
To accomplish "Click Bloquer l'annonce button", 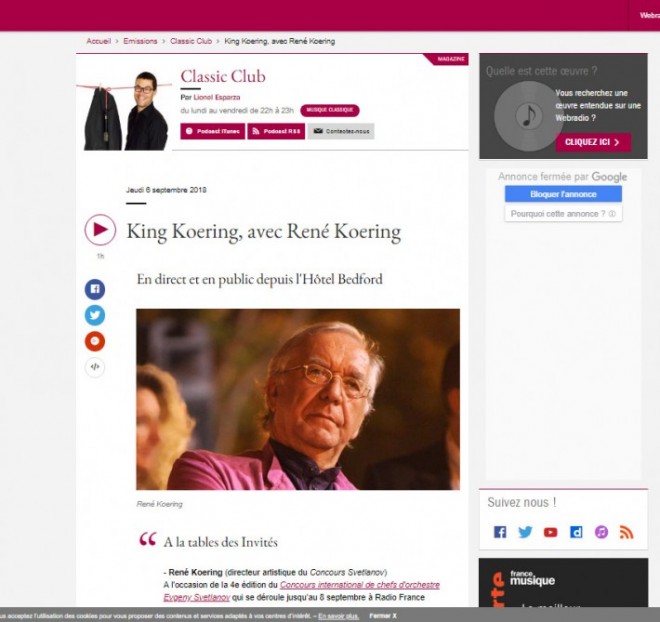I will (563, 194).
